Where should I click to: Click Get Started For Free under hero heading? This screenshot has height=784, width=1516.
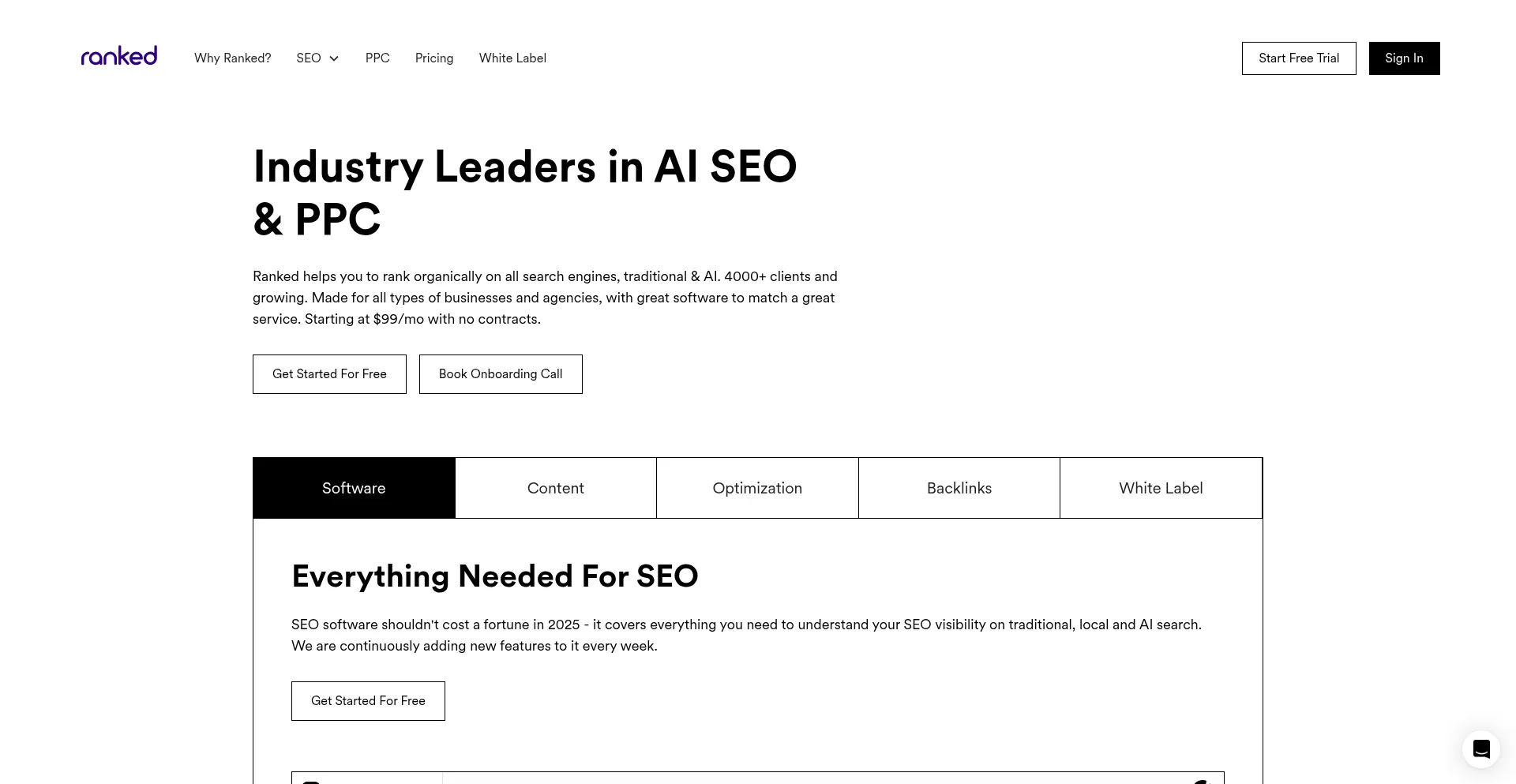click(x=329, y=374)
